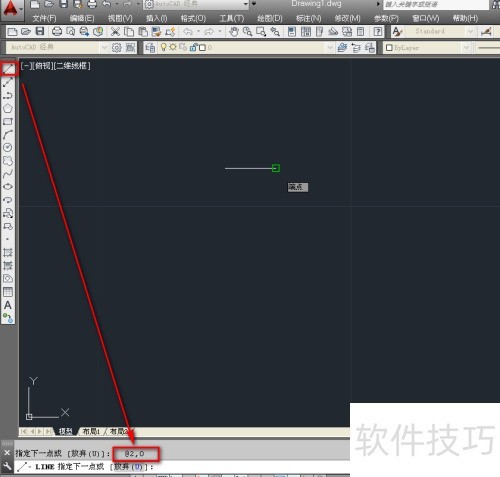Select the Multiline Text tool
The height and width of the screenshot is (477, 500).
[x=8, y=305]
